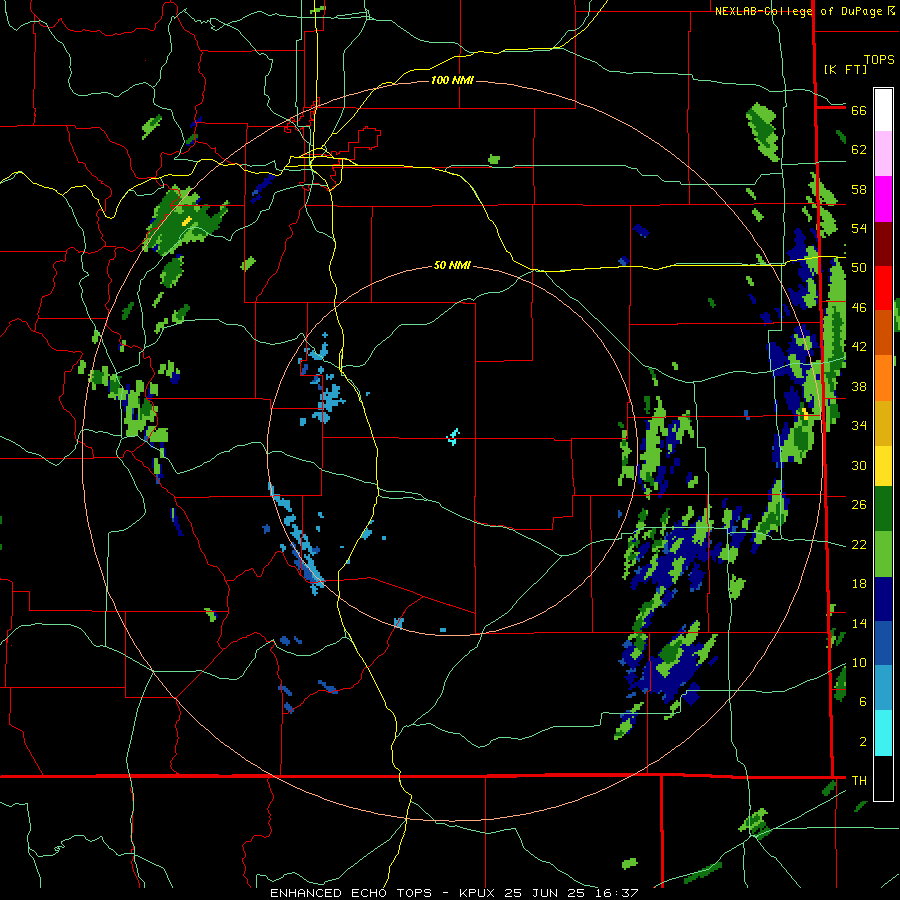Click the legend value 2
Image resolution: width=900 pixels, height=900 pixels.
(863, 741)
